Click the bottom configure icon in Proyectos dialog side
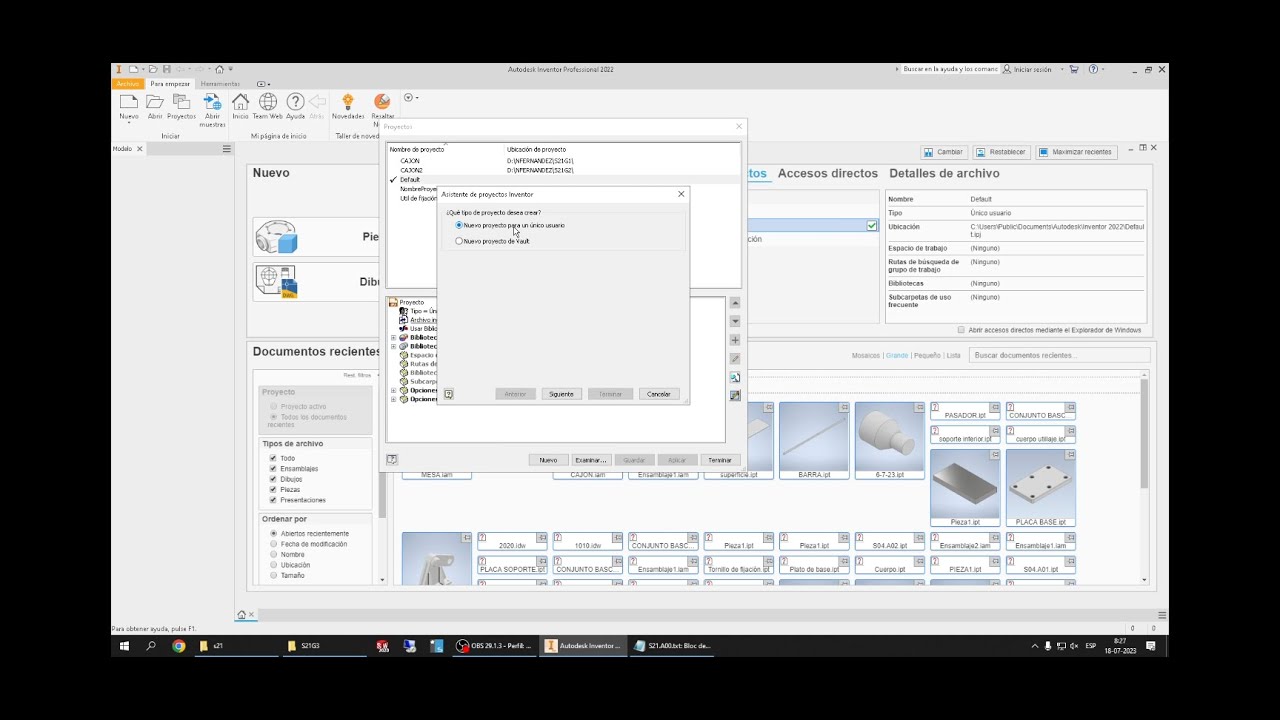The width and height of the screenshot is (1280, 720). [735, 395]
